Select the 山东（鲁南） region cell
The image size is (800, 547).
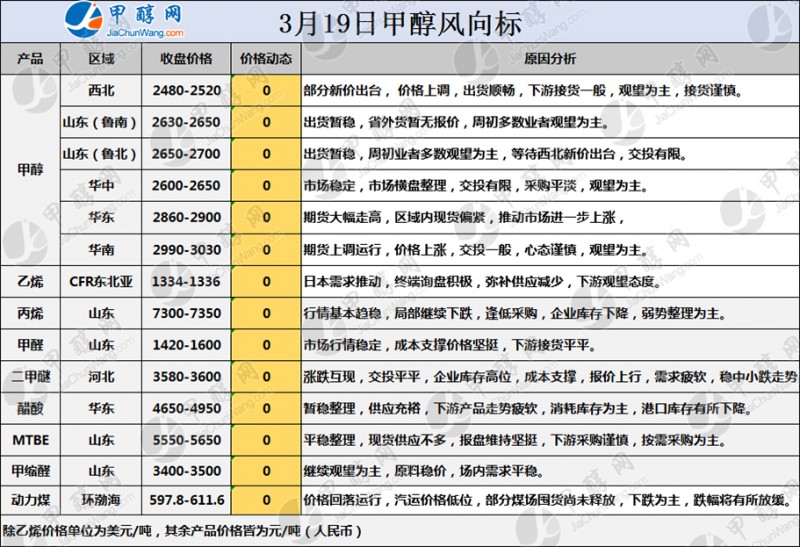101,122
